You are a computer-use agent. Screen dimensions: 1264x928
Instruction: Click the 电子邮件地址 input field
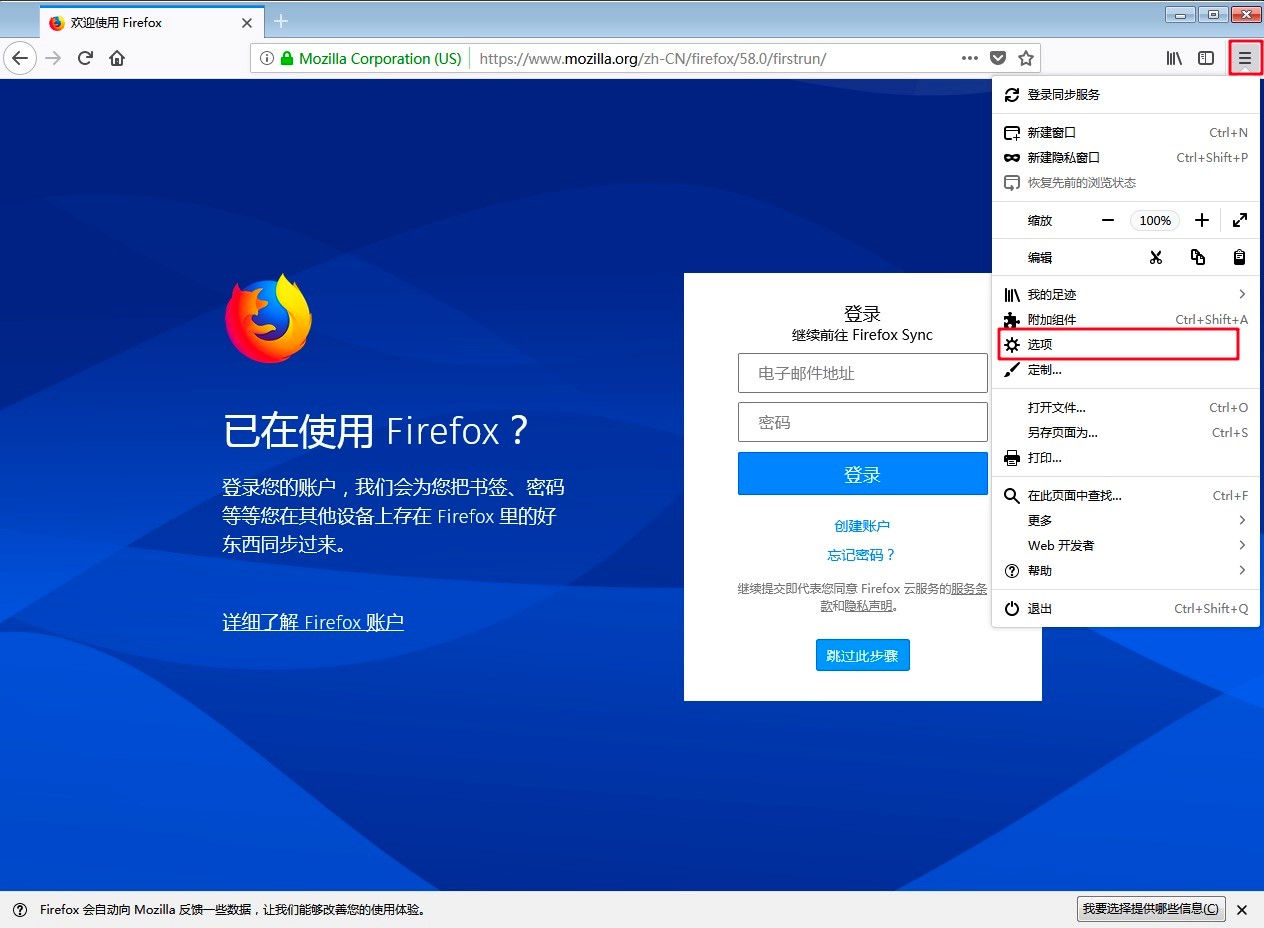click(x=862, y=373)
